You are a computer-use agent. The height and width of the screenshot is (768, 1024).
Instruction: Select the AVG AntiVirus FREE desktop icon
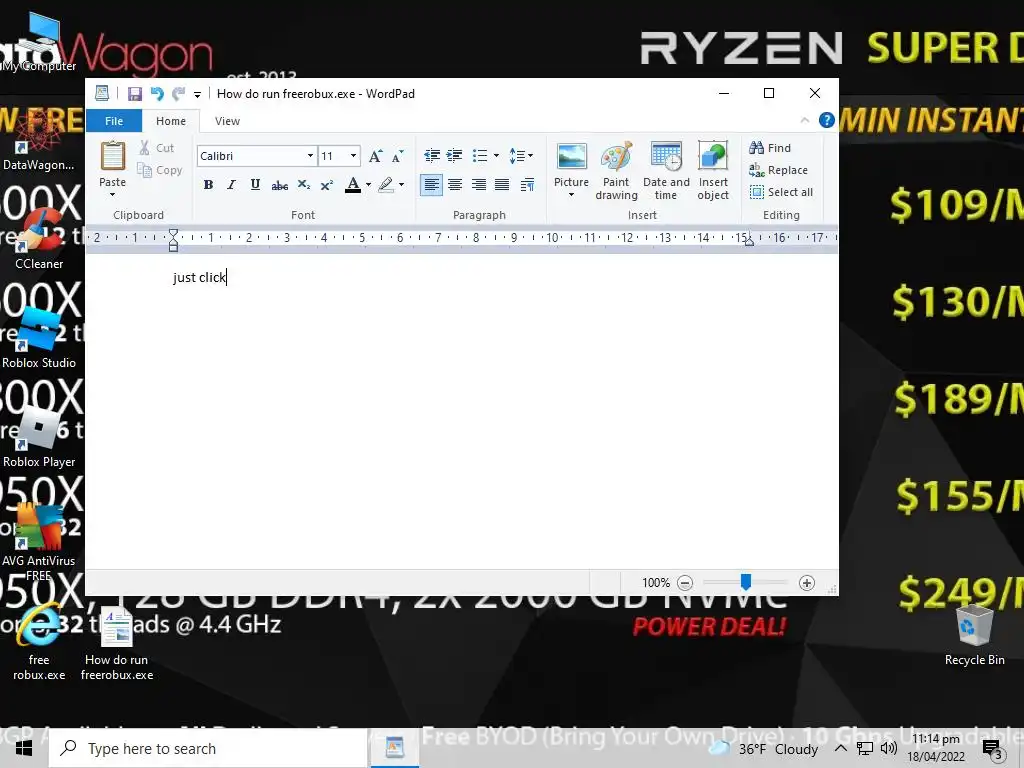click(x=39, y=543)
